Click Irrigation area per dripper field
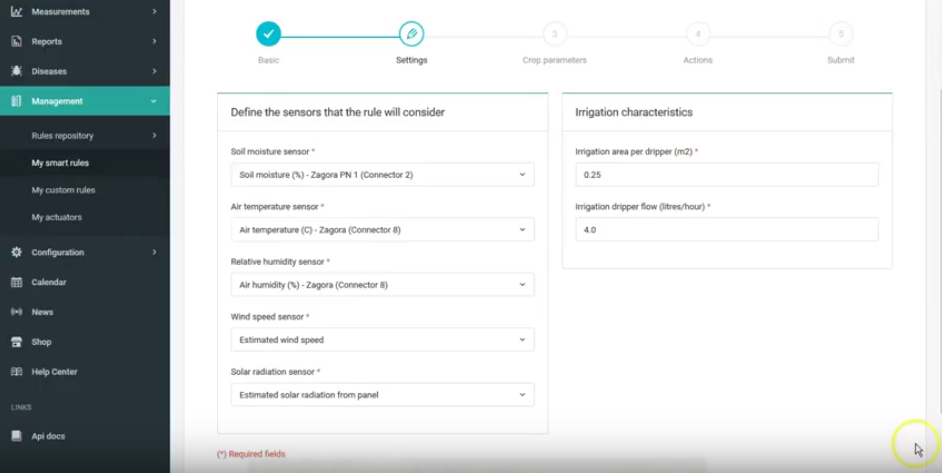 click(x=726, y=175)
